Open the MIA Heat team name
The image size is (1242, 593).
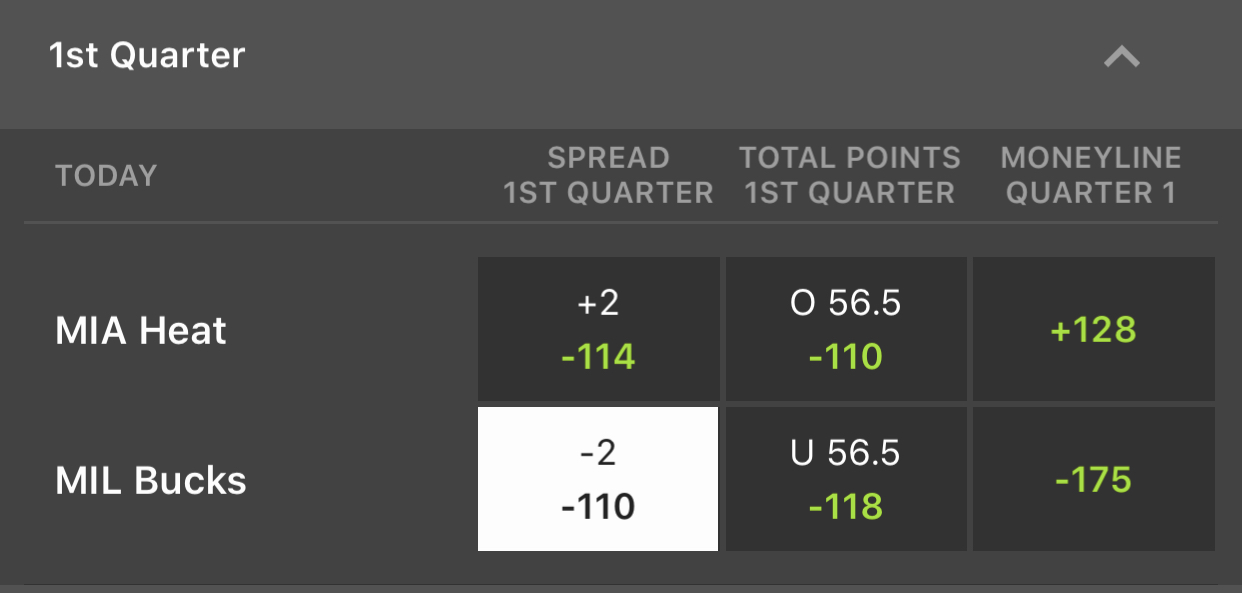[141, 330]
